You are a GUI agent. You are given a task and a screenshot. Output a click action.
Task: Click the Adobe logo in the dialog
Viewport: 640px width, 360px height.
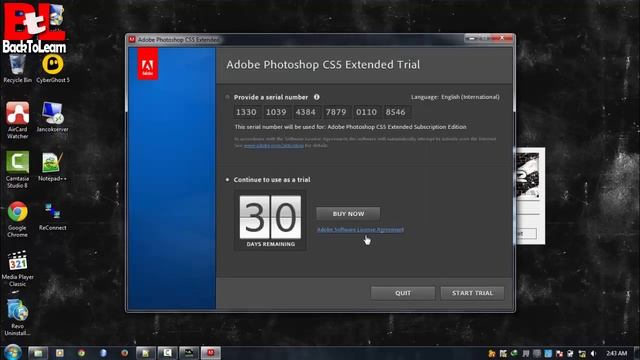coord(147,64)
